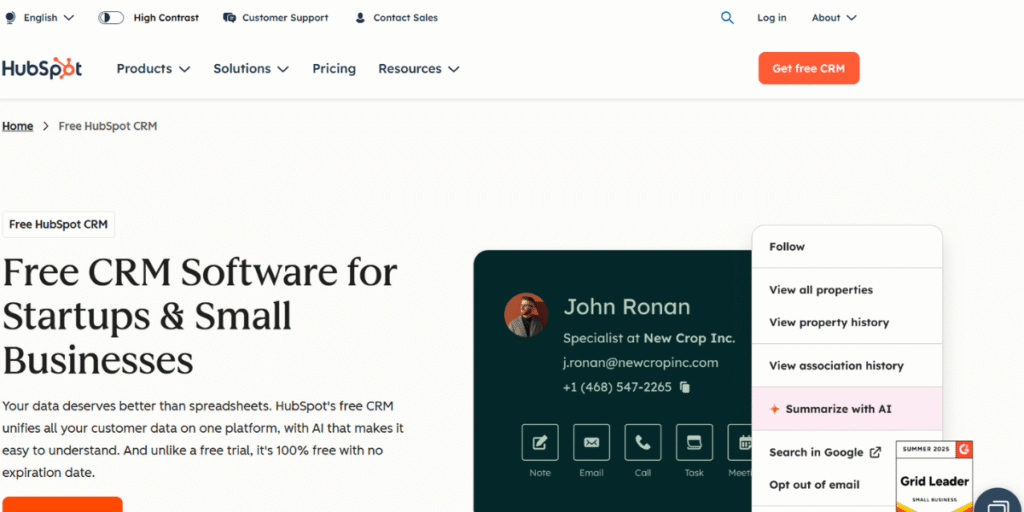Expand the Products menu
The height and width of the screenshot is (512, 1024).
tap(153, 69)
